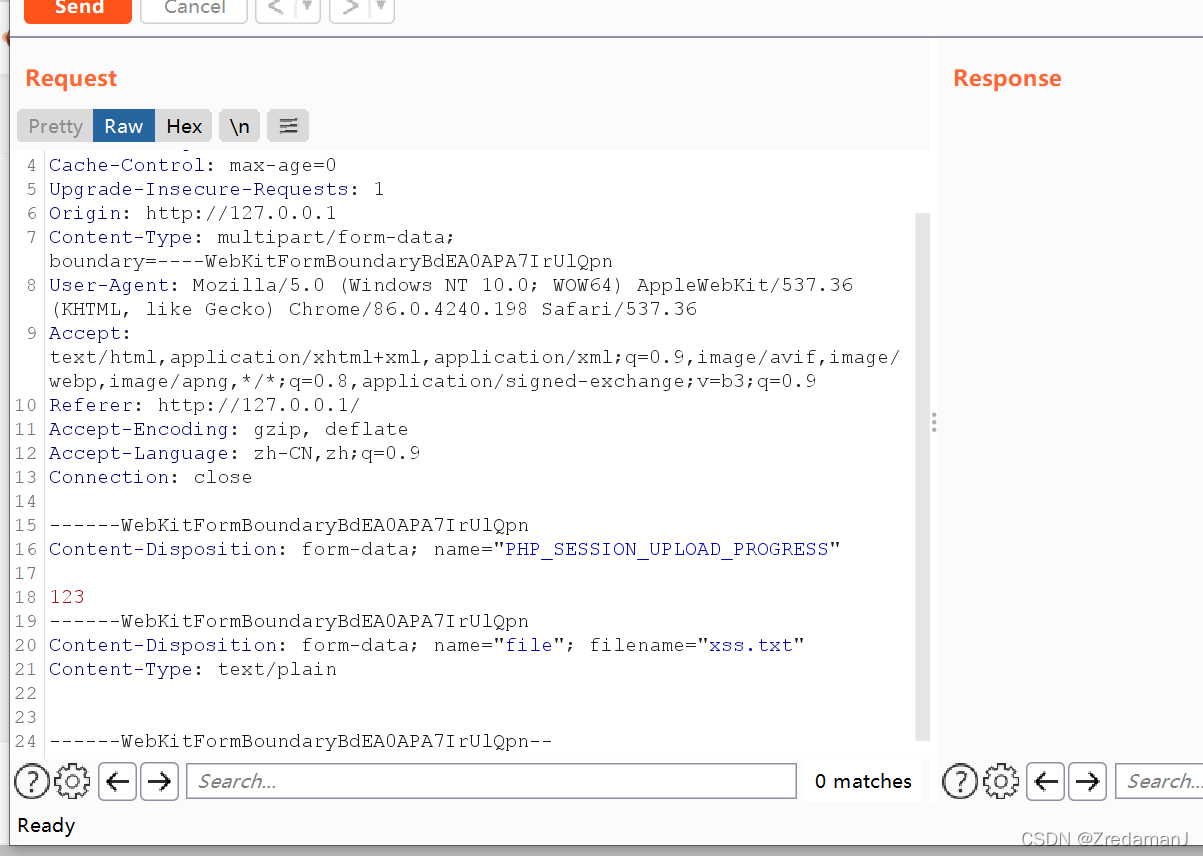Click the Request panel help icon
This screenshot has width=1203, height=856.
click(x=32, y=781)
